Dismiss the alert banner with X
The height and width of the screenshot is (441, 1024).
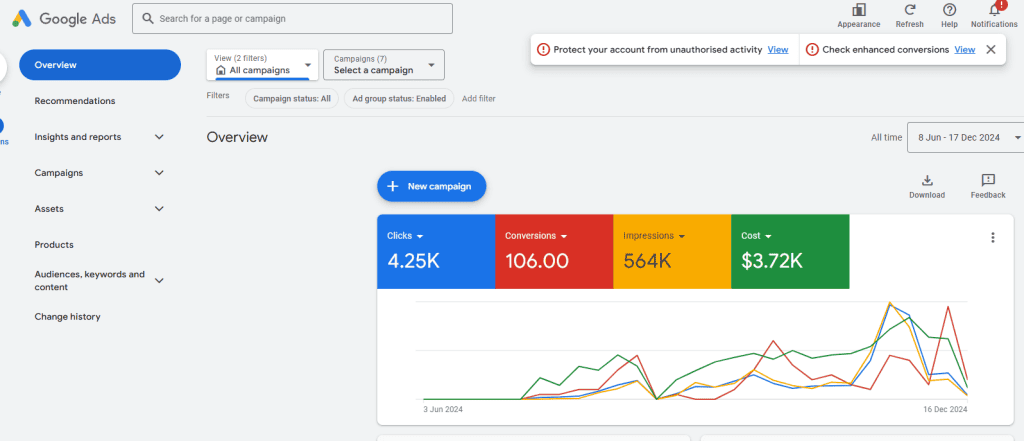click(990, 49)
